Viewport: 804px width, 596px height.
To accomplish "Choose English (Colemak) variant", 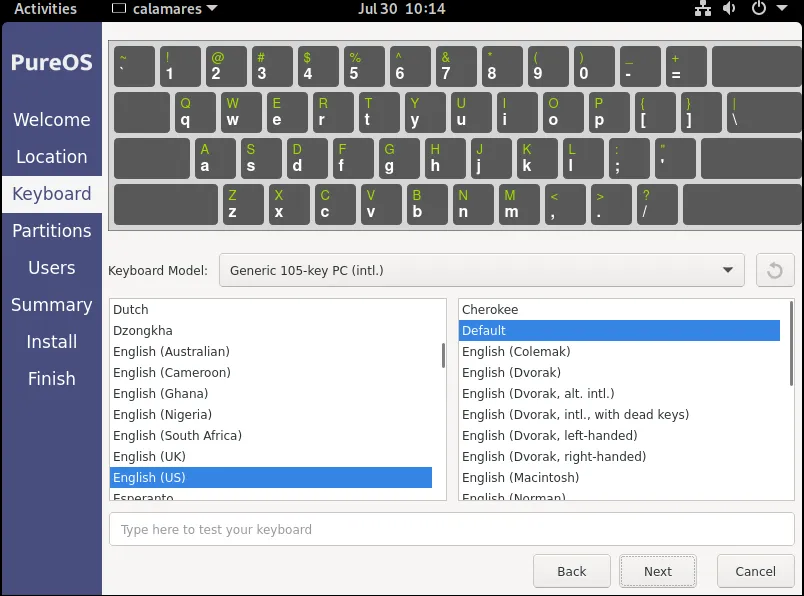I will (515, 352).
